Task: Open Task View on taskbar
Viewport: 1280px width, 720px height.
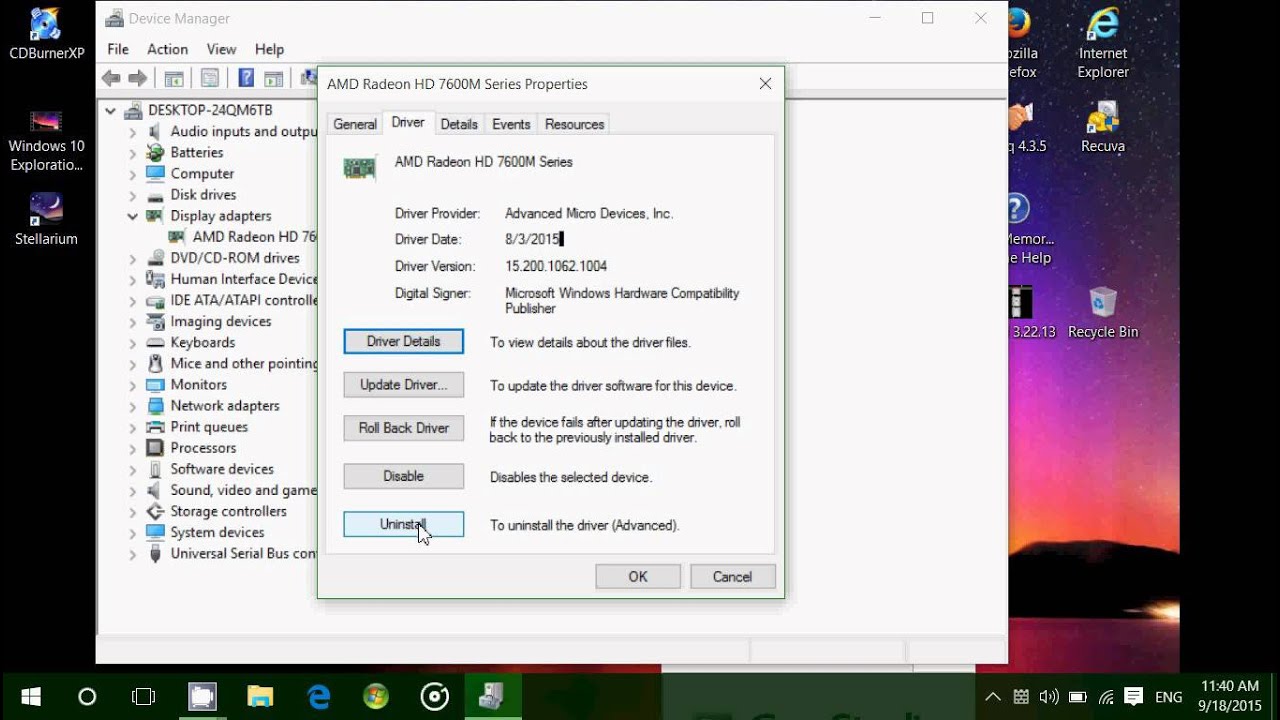Action: 144,696
